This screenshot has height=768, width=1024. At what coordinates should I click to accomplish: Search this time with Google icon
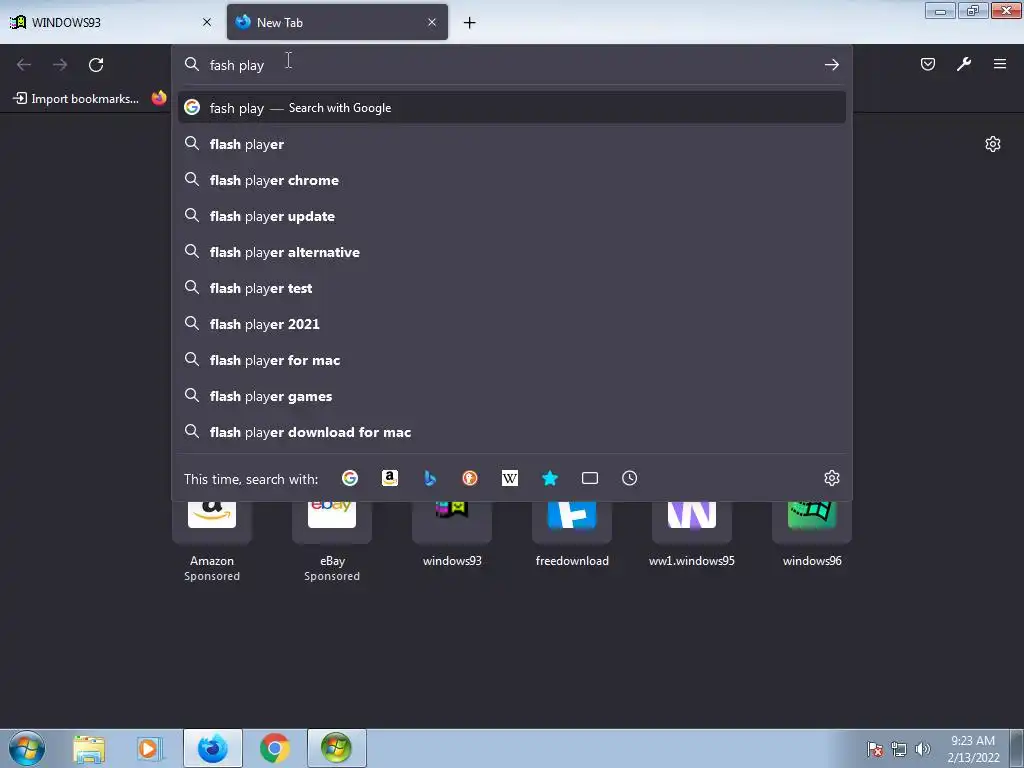[x=350, y=479]
